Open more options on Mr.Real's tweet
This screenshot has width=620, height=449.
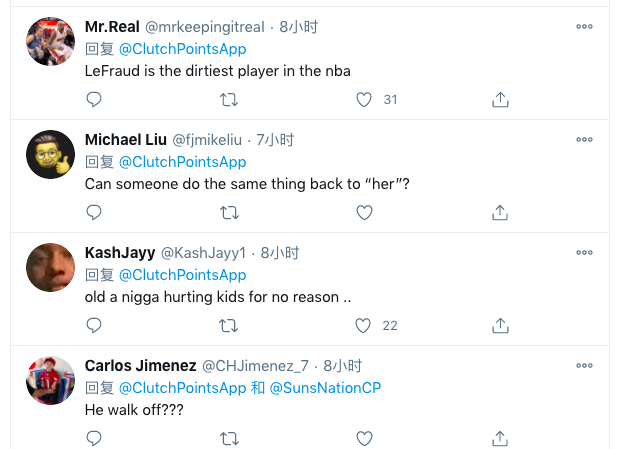tap(585, 27)
